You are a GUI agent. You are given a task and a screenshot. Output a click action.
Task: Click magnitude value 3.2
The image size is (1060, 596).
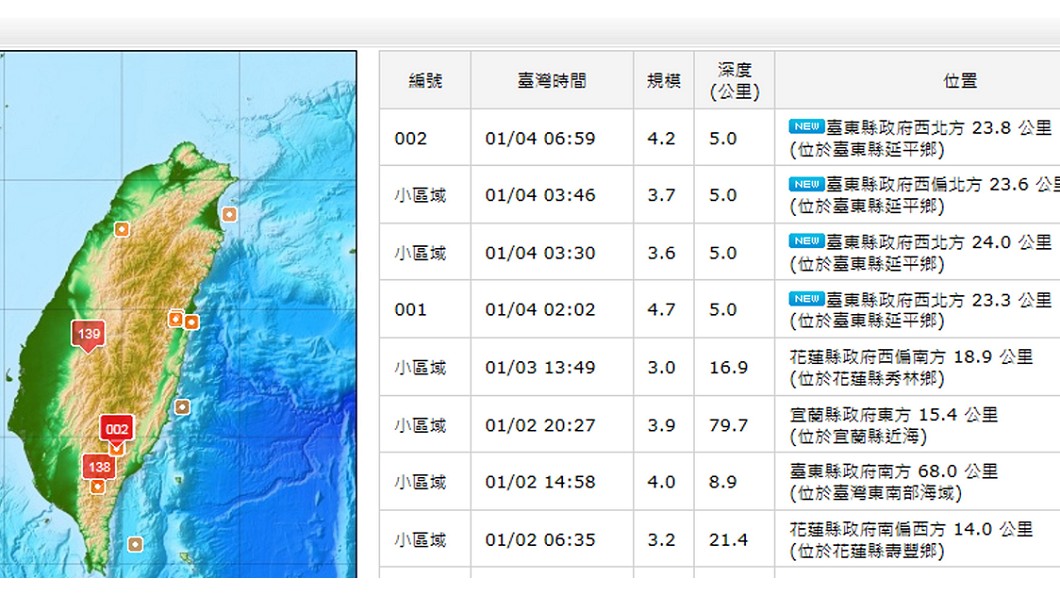click(661, 541)
